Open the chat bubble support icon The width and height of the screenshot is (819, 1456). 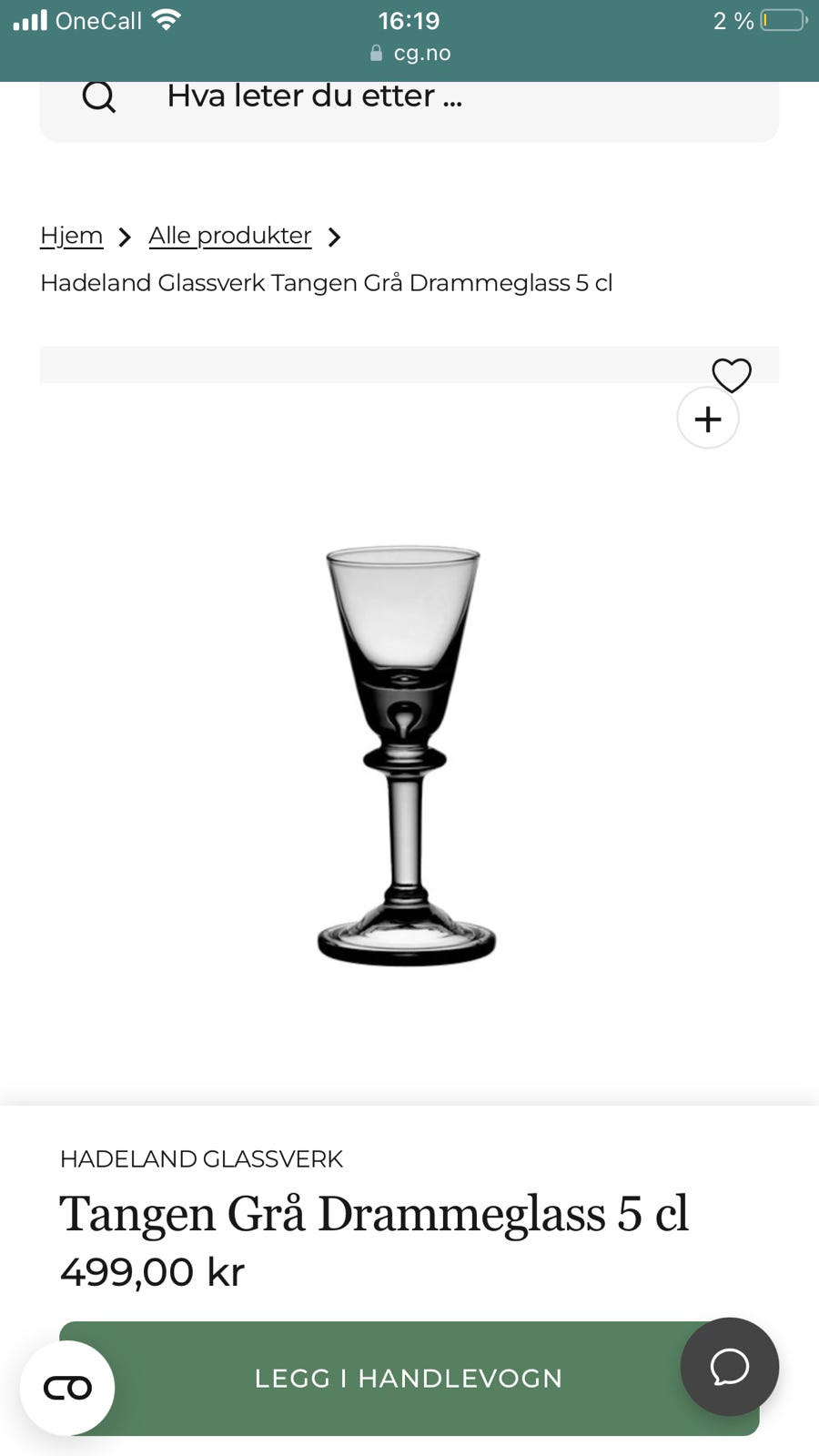pyautogui.click(x=730, y=1366)
